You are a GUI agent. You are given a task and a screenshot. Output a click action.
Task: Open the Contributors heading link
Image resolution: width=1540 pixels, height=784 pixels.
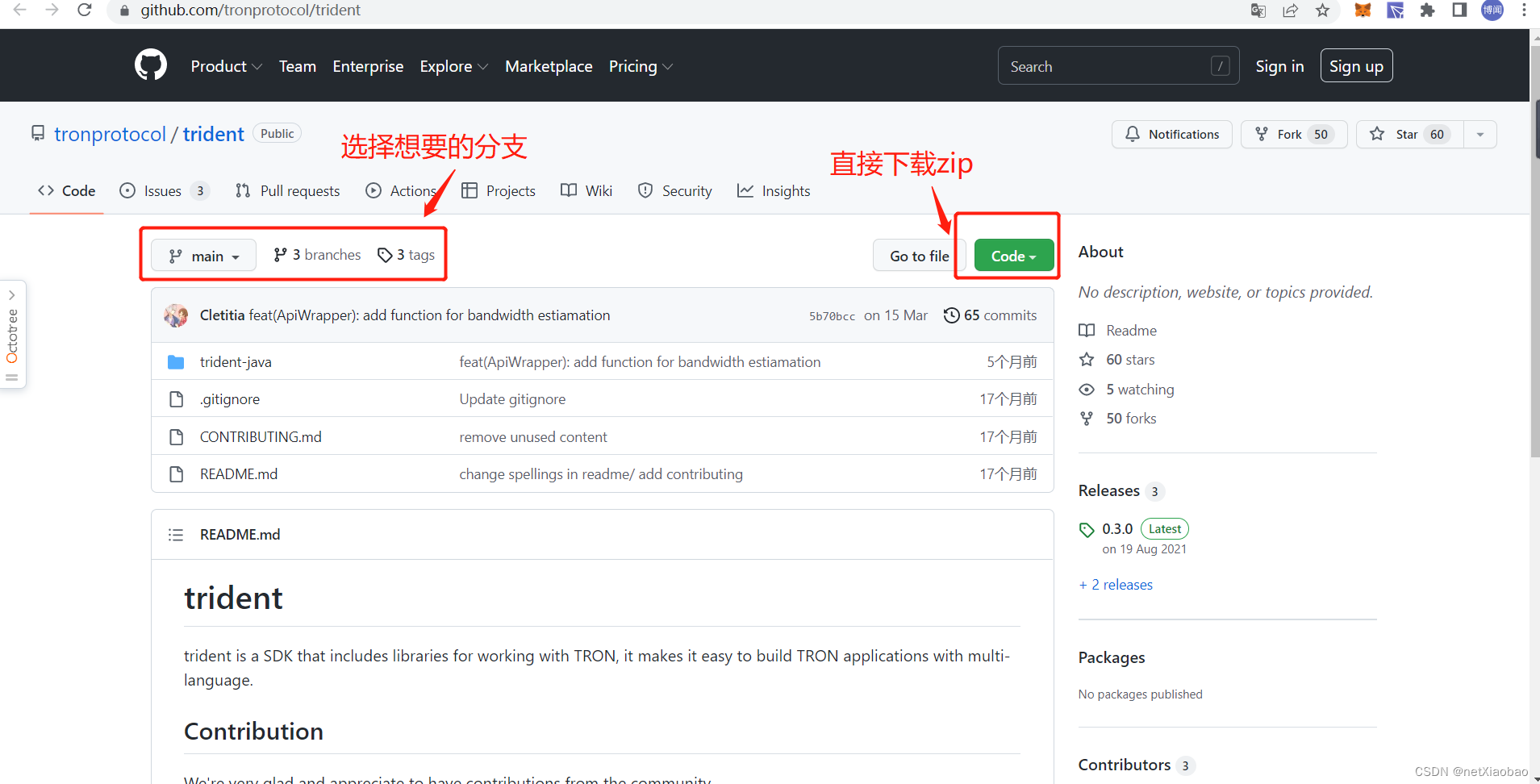[1125, 765]
